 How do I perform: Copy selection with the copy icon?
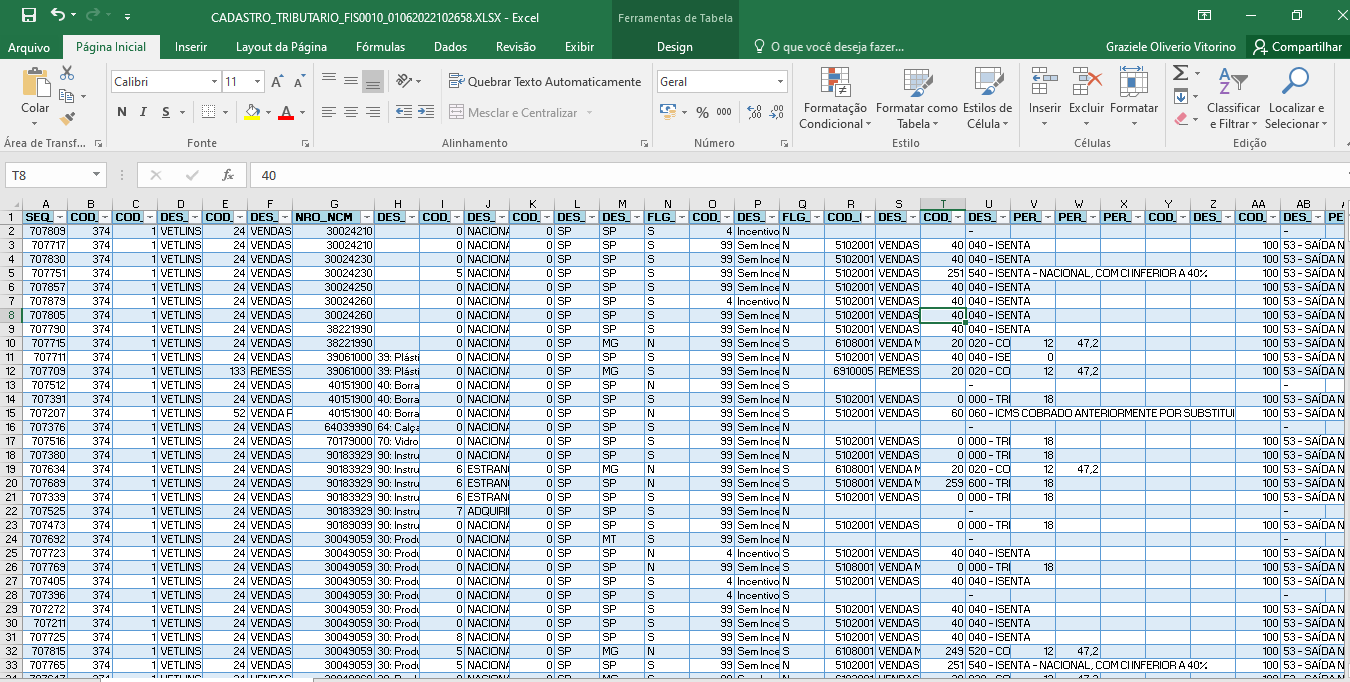(67, 96)
